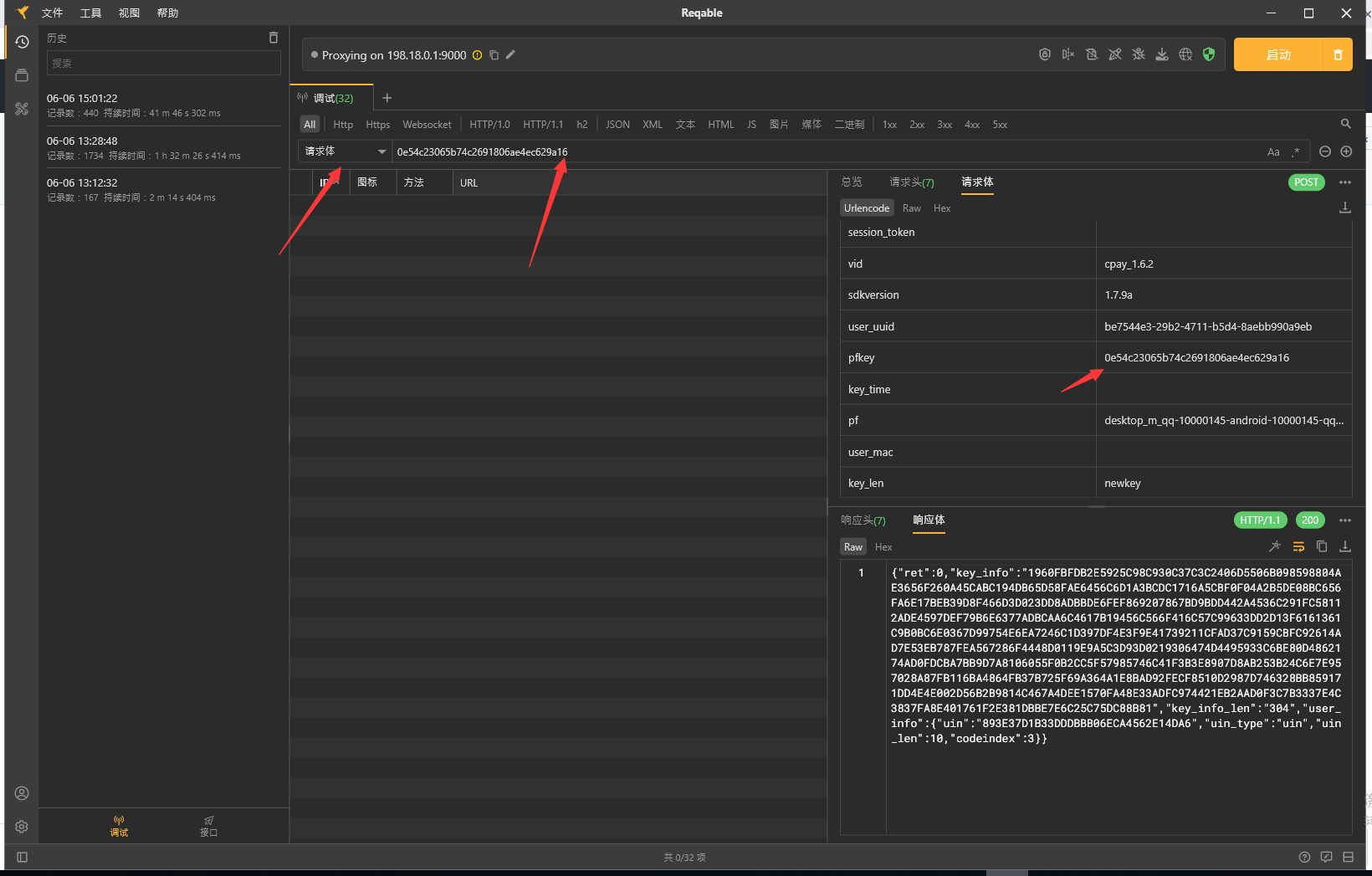The width and height of the screenshot is (1372, 876).
Task: Open the settings gear in bottom left sidebar
Action: pos(22,827)
